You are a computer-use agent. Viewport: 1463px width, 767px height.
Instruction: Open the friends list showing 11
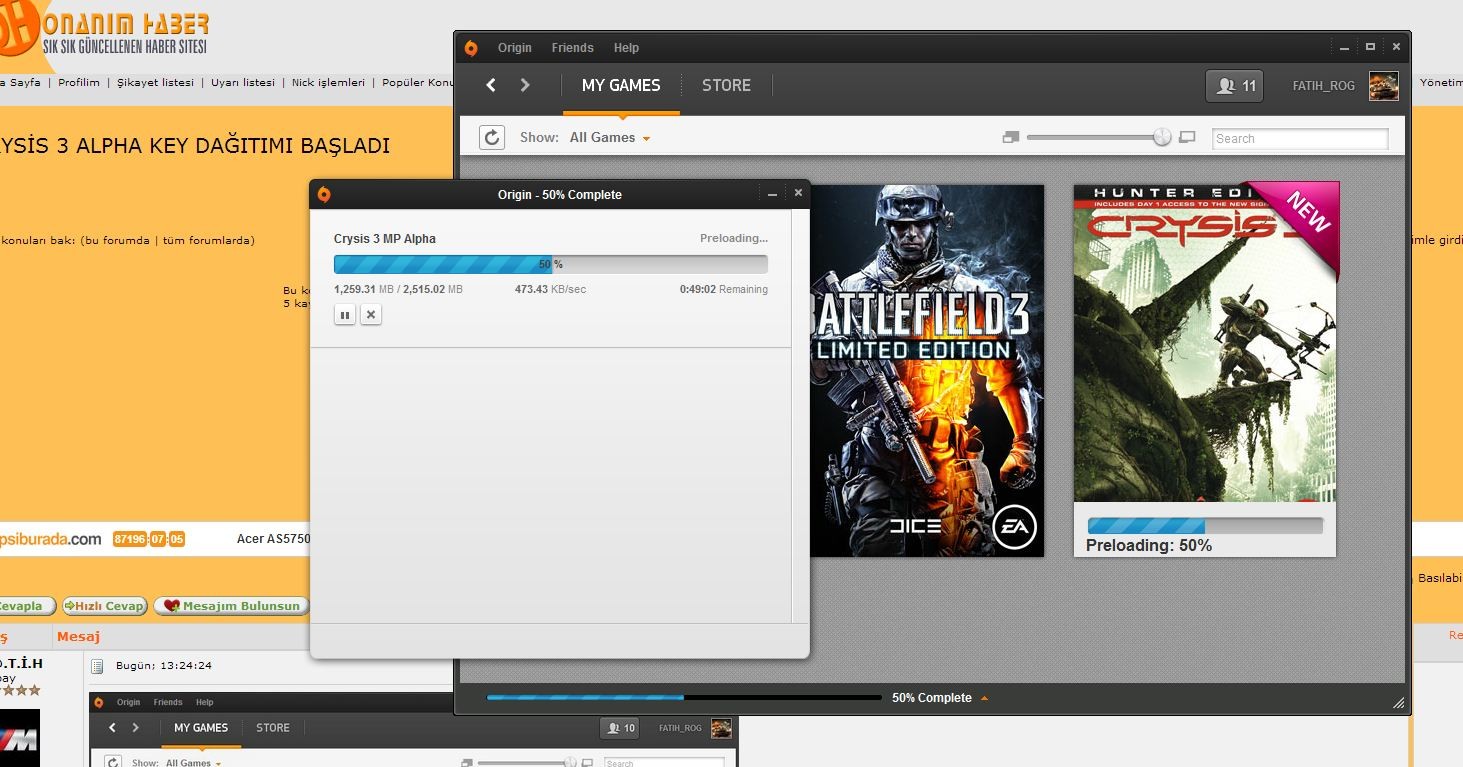pyautogui.click(x=1235, y=86)
